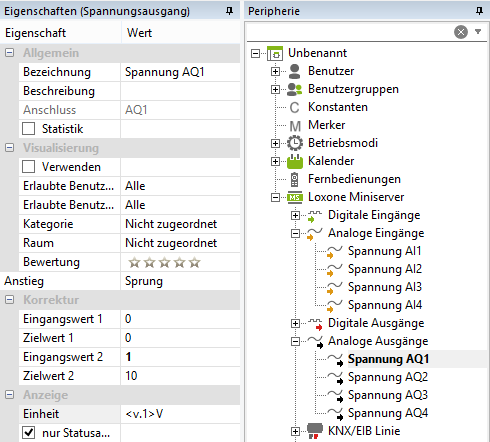Set the Bewertung star rating

pos(164,263)
